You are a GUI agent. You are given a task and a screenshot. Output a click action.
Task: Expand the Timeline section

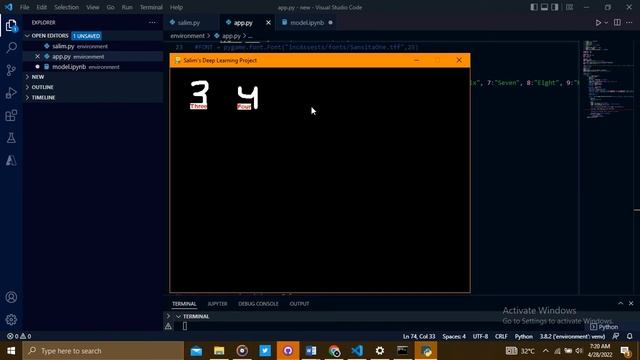click(93, 98)
